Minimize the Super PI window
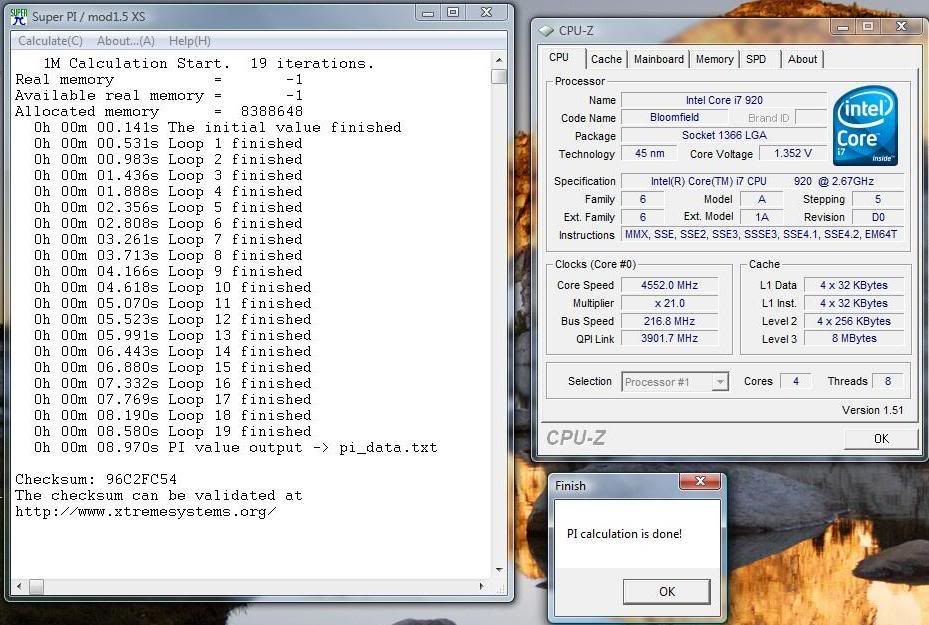This screenshot has height=625, width=929. pos(428,13)
